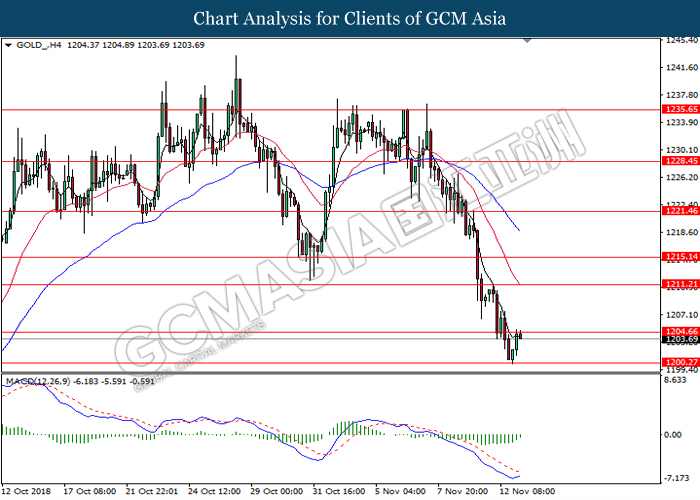Select the MACD(12,26,9) indicator label
The width and height of the screenshot is (700, 500).
pos(38,381)
